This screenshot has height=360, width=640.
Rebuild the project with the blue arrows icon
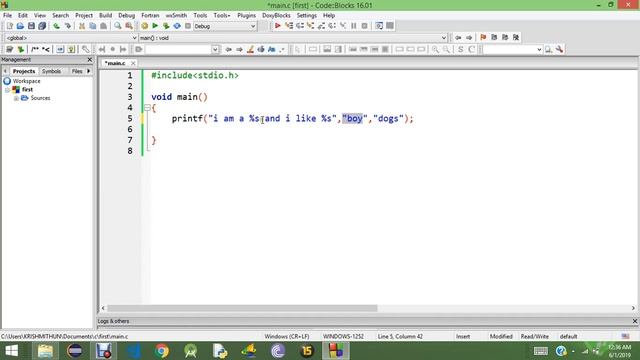(177, 26)
